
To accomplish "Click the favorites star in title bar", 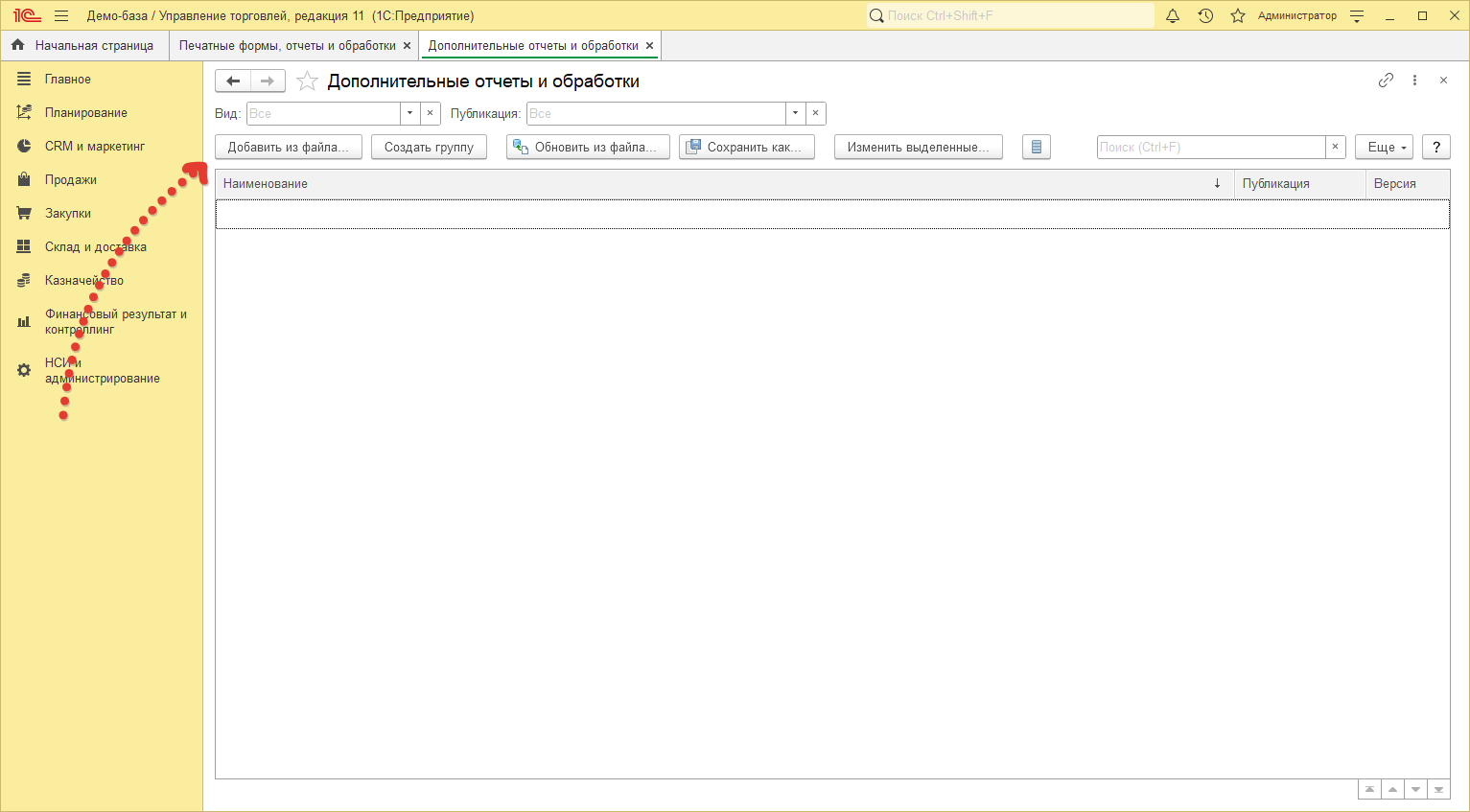I will click(1238, 15).
